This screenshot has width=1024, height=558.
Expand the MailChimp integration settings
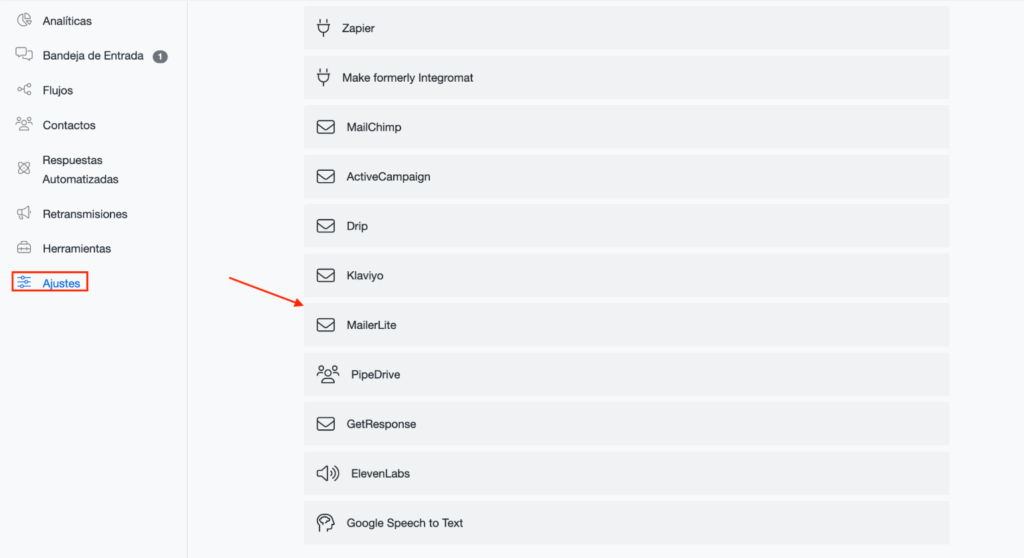[626, 127]
